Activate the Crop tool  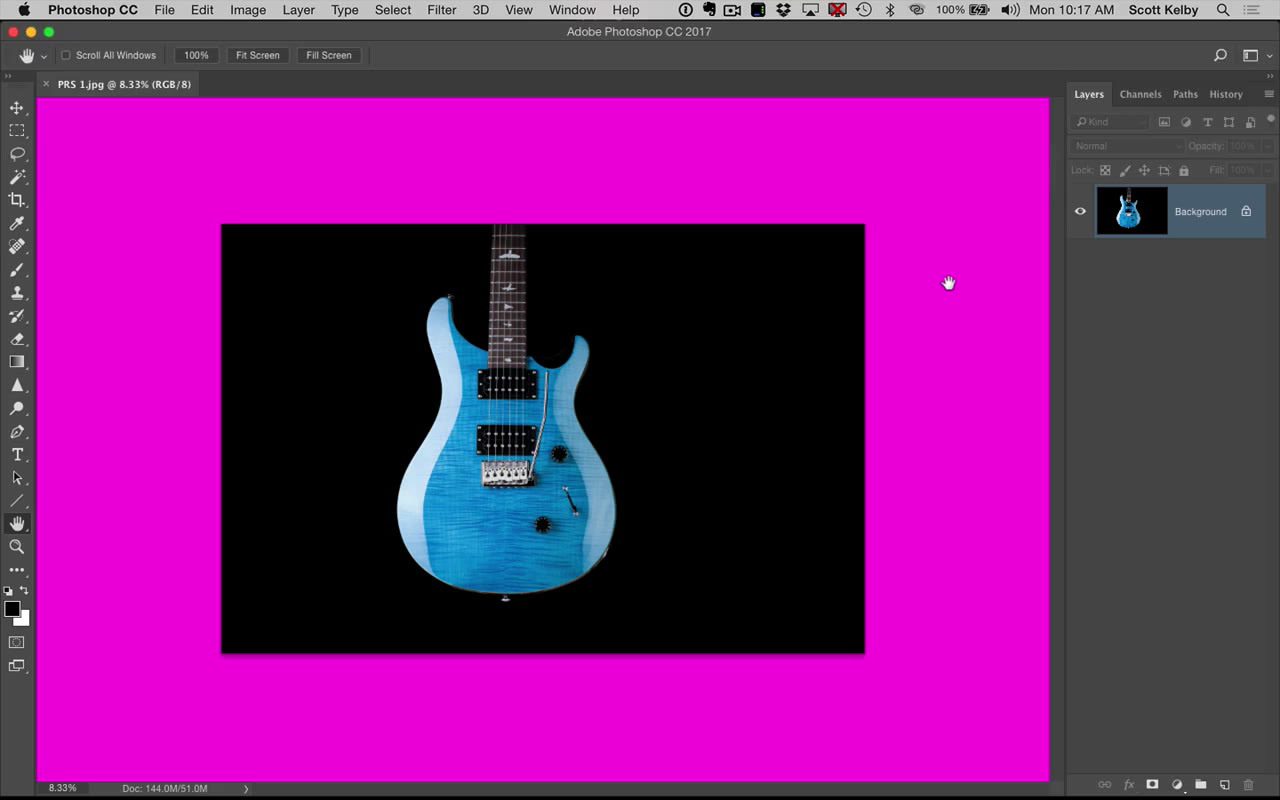click(16, 199)
